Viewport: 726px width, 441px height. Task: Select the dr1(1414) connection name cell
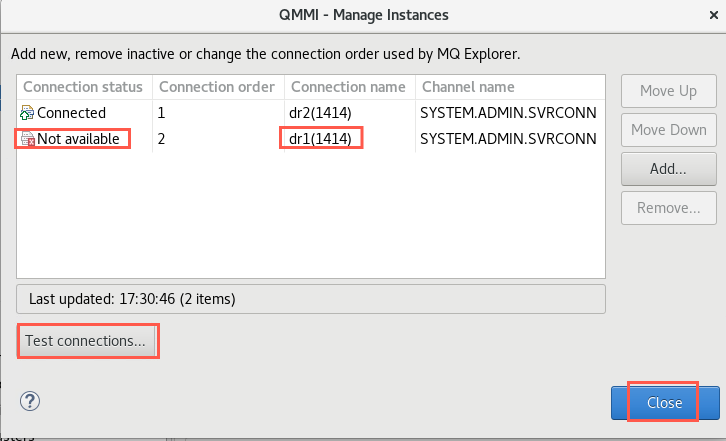coord(320,139)
